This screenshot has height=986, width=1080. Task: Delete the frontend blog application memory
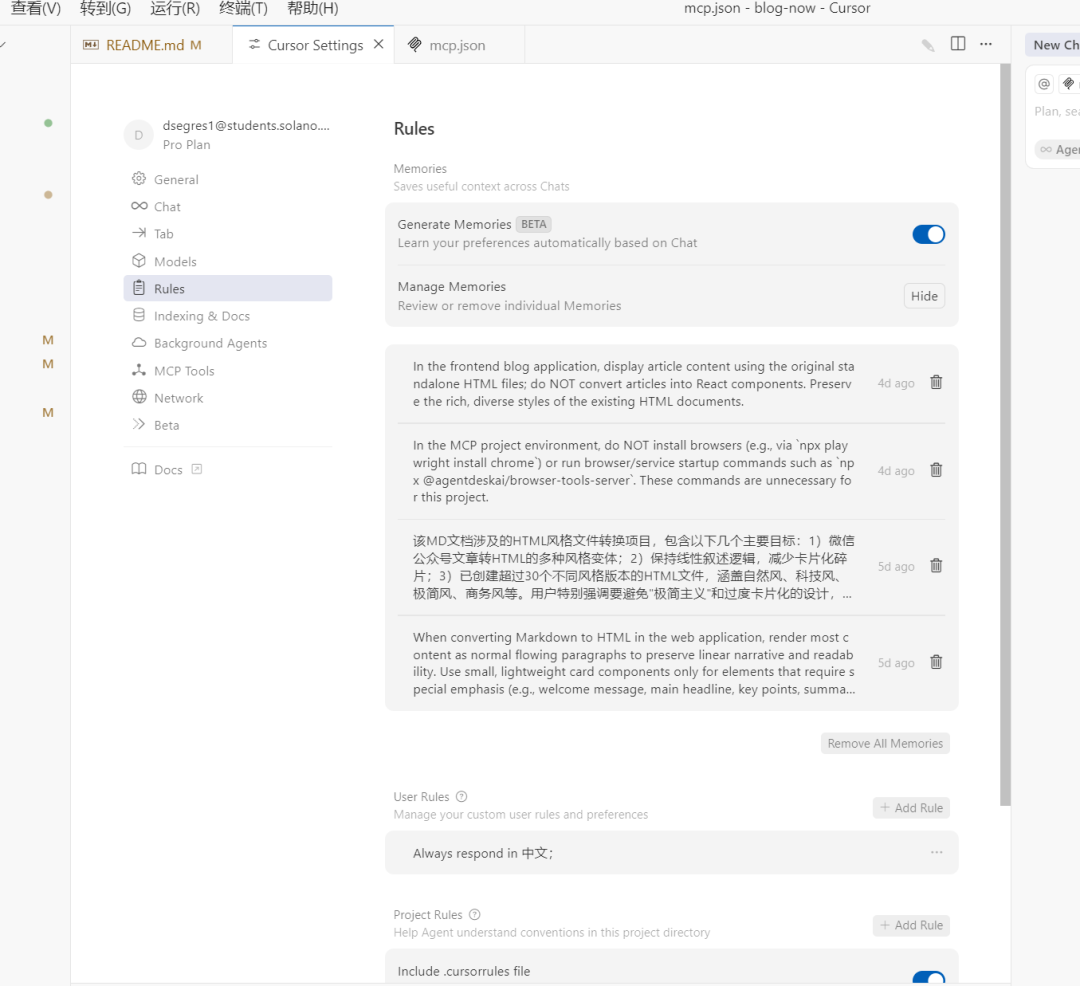936,382
